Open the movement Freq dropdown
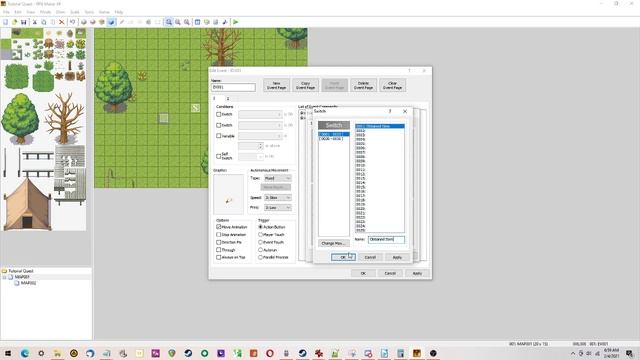Image resolution: width=640 pixels, height=360 pixels. click(278, 208)
